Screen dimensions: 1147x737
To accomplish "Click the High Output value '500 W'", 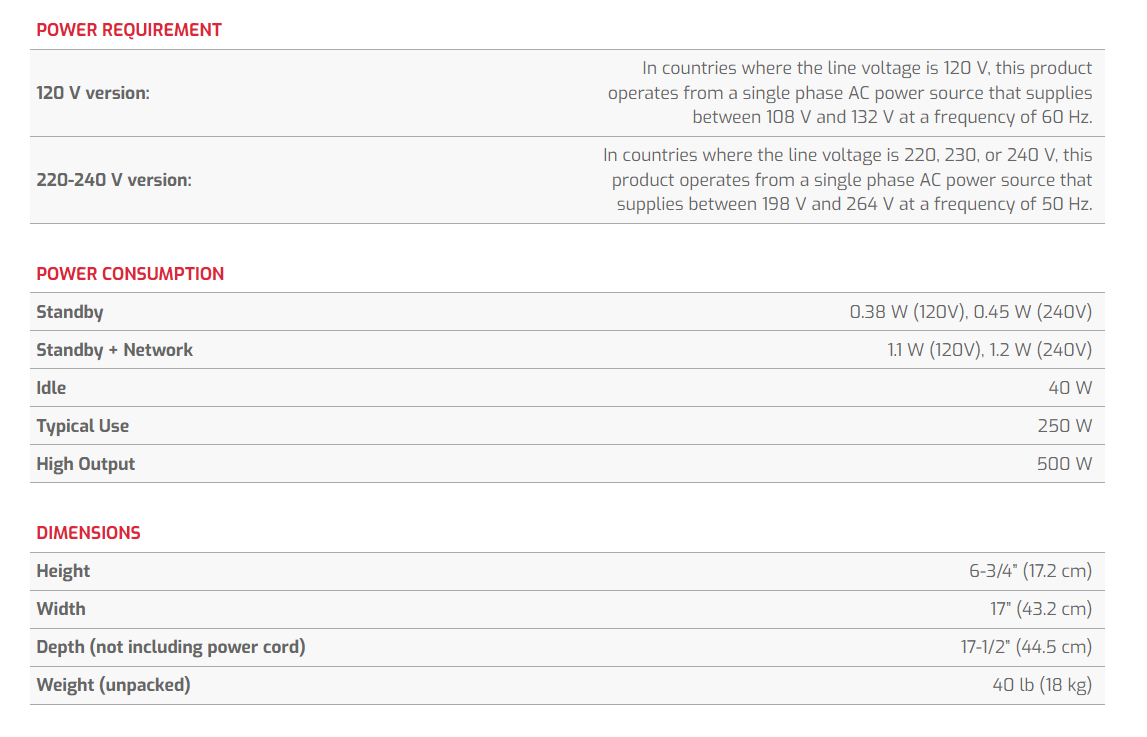I will coord(1064,464).
